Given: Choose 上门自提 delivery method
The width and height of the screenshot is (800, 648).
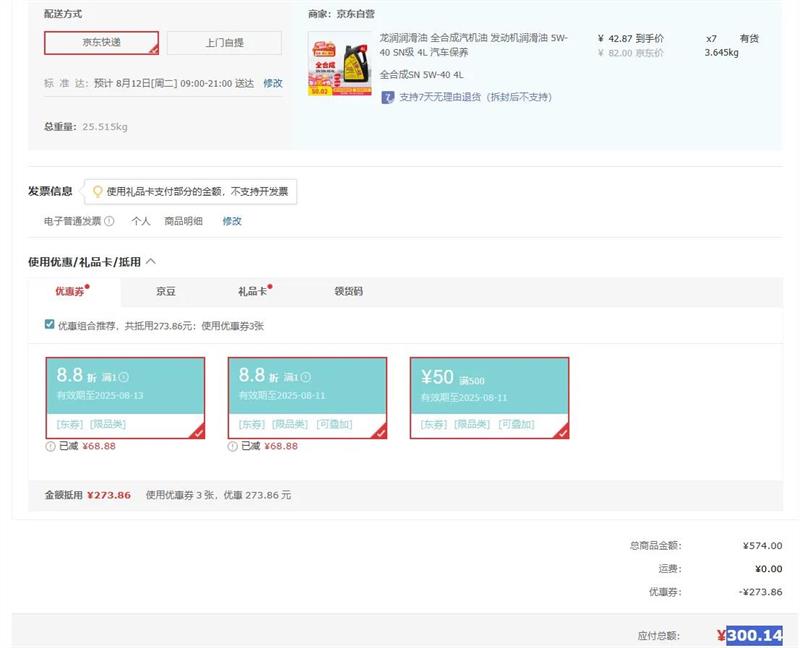Looking at the screenshot, I should pos(224,43).
